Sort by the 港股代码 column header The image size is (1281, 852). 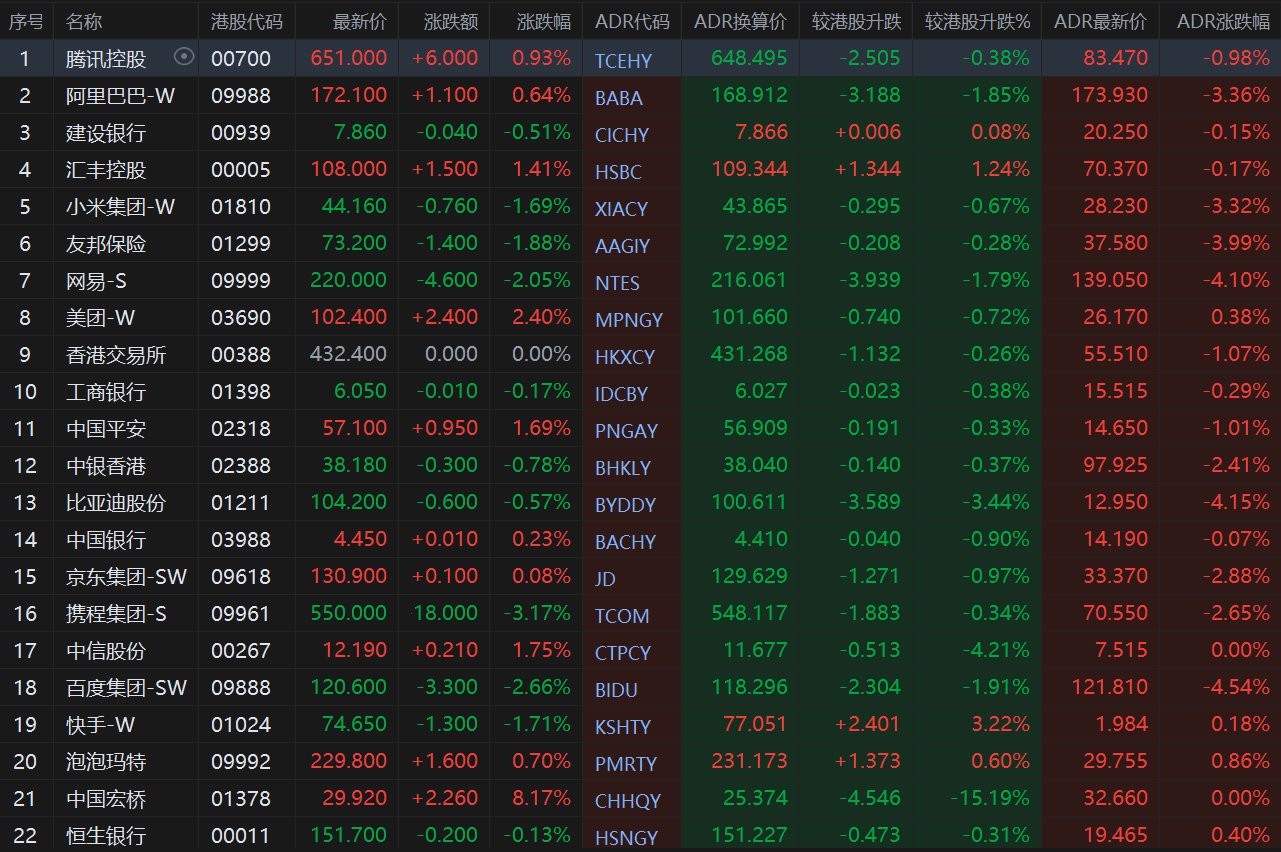(x=247, y=21)
